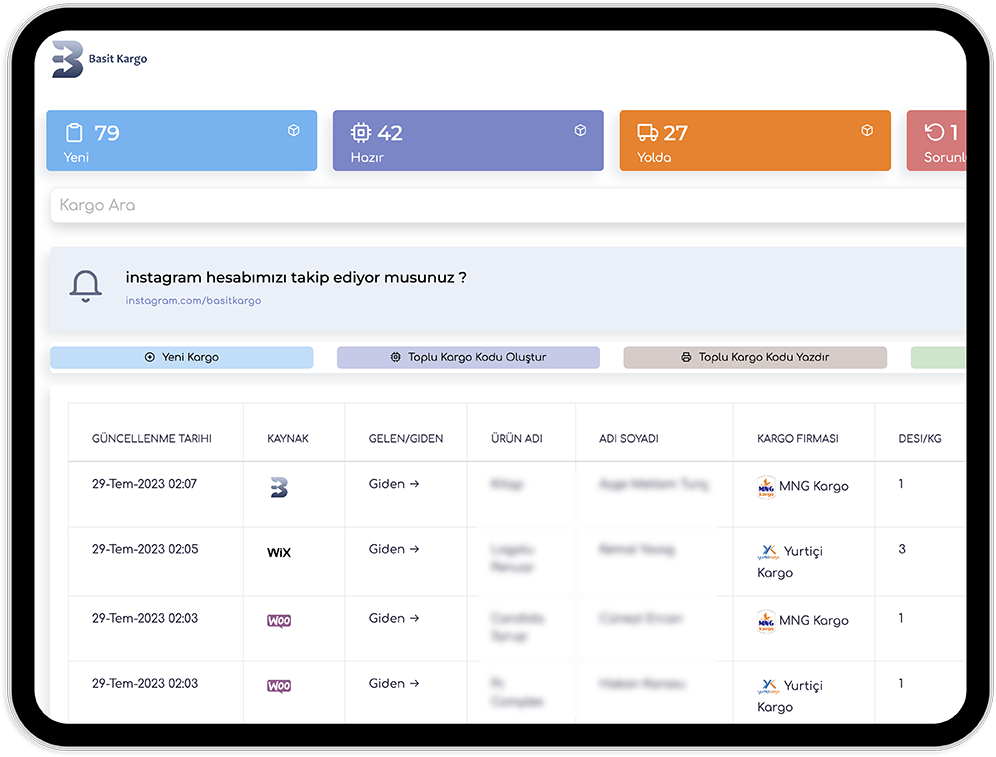Focus the Kargo Ara search field
The width and height of the screenshot is (996, 757).
click(500, 205)
